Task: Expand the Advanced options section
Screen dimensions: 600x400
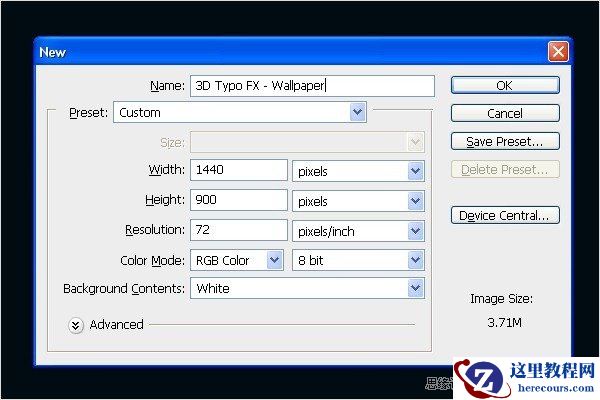Action: 76,325
